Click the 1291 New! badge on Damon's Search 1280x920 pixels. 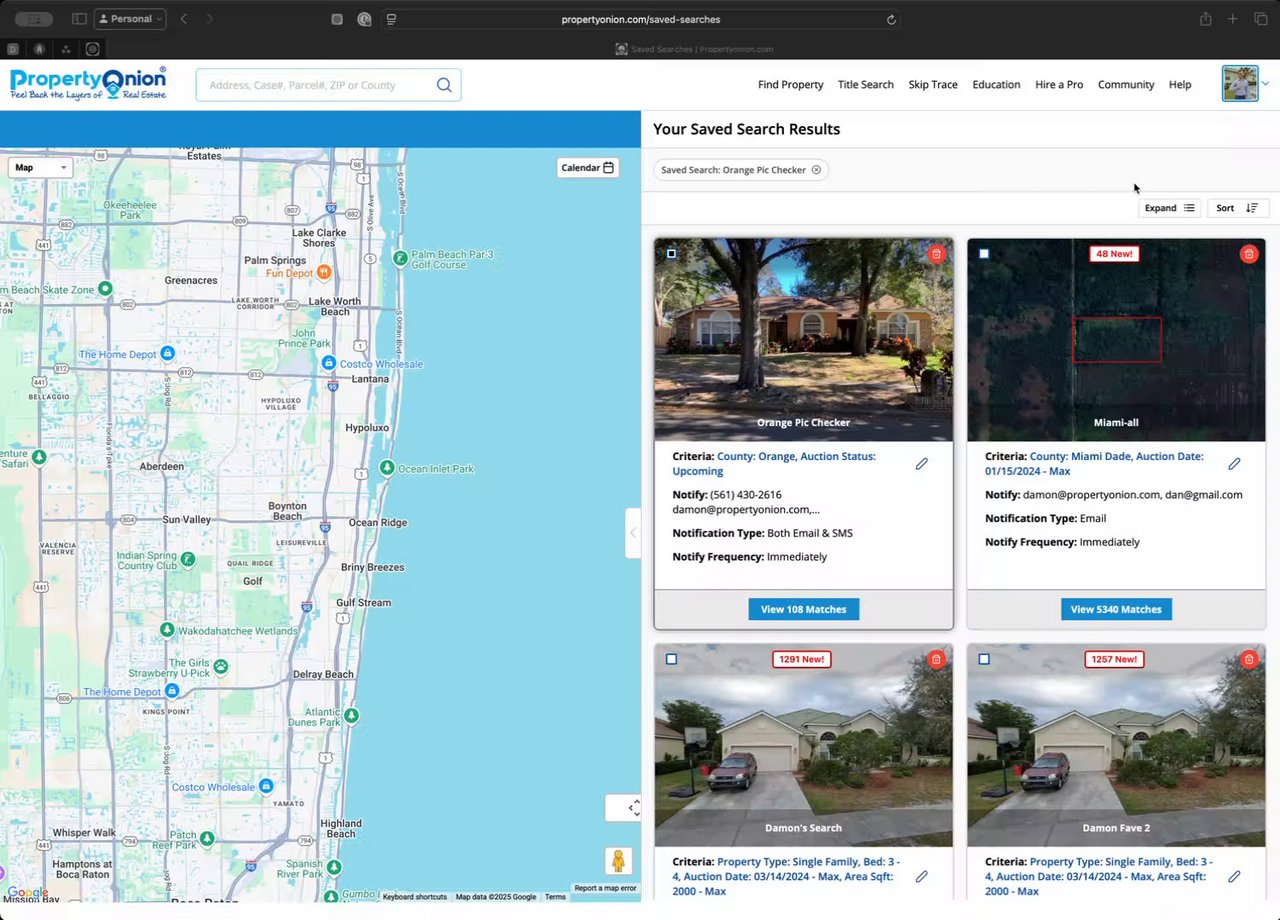click(802, 659)
